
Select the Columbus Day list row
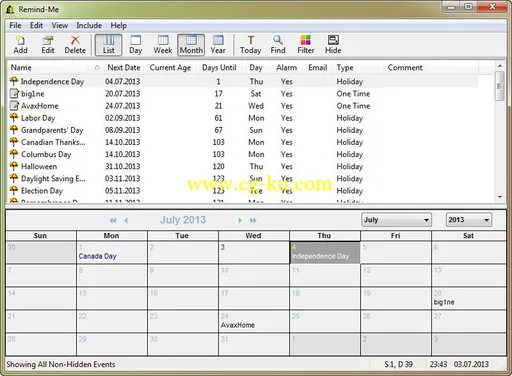pyautogui.click(x=243, y=154)
